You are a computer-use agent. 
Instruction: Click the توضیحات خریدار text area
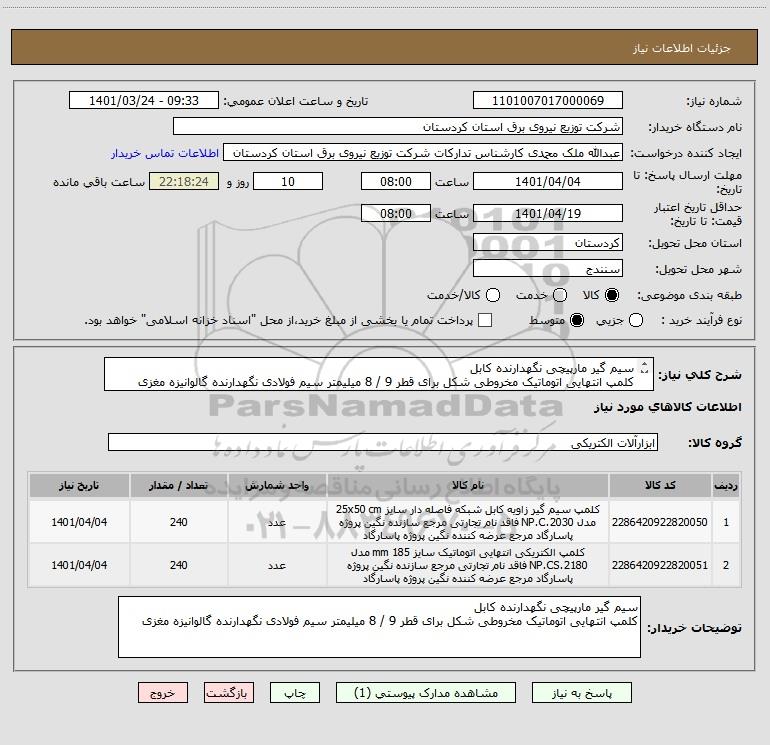pyautogui.click(x=380, y=627)
